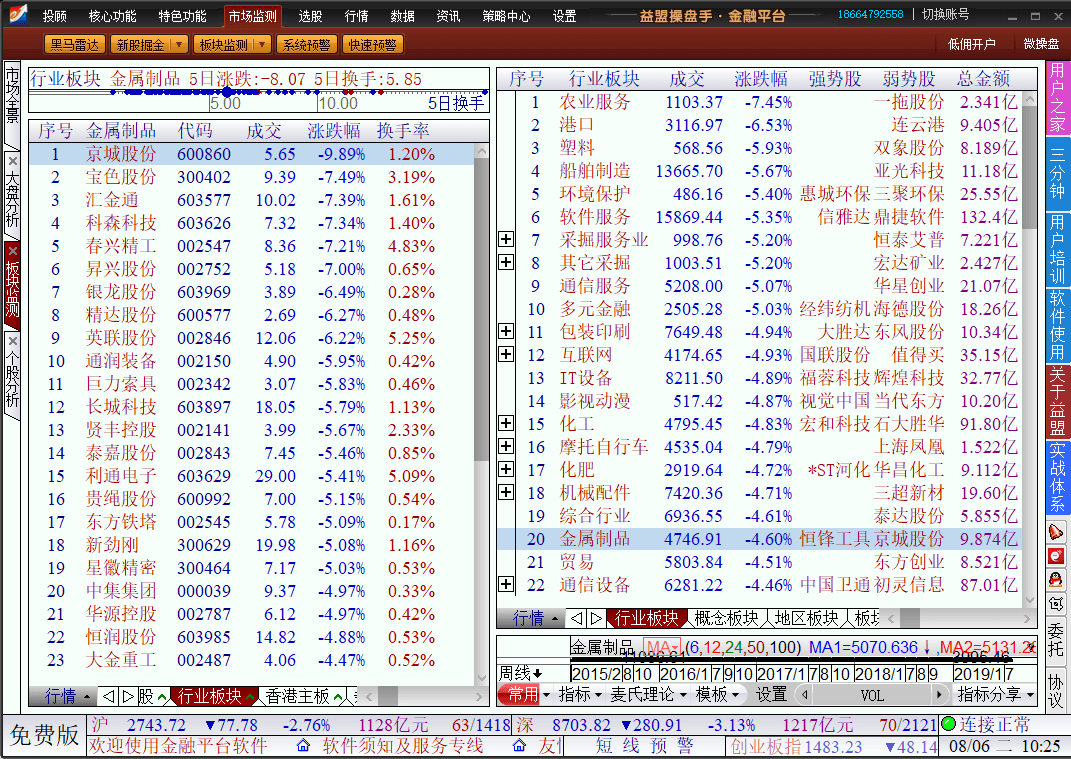
Task: Close the 板块监测 side tab
Action: click(x=12, y=251)
